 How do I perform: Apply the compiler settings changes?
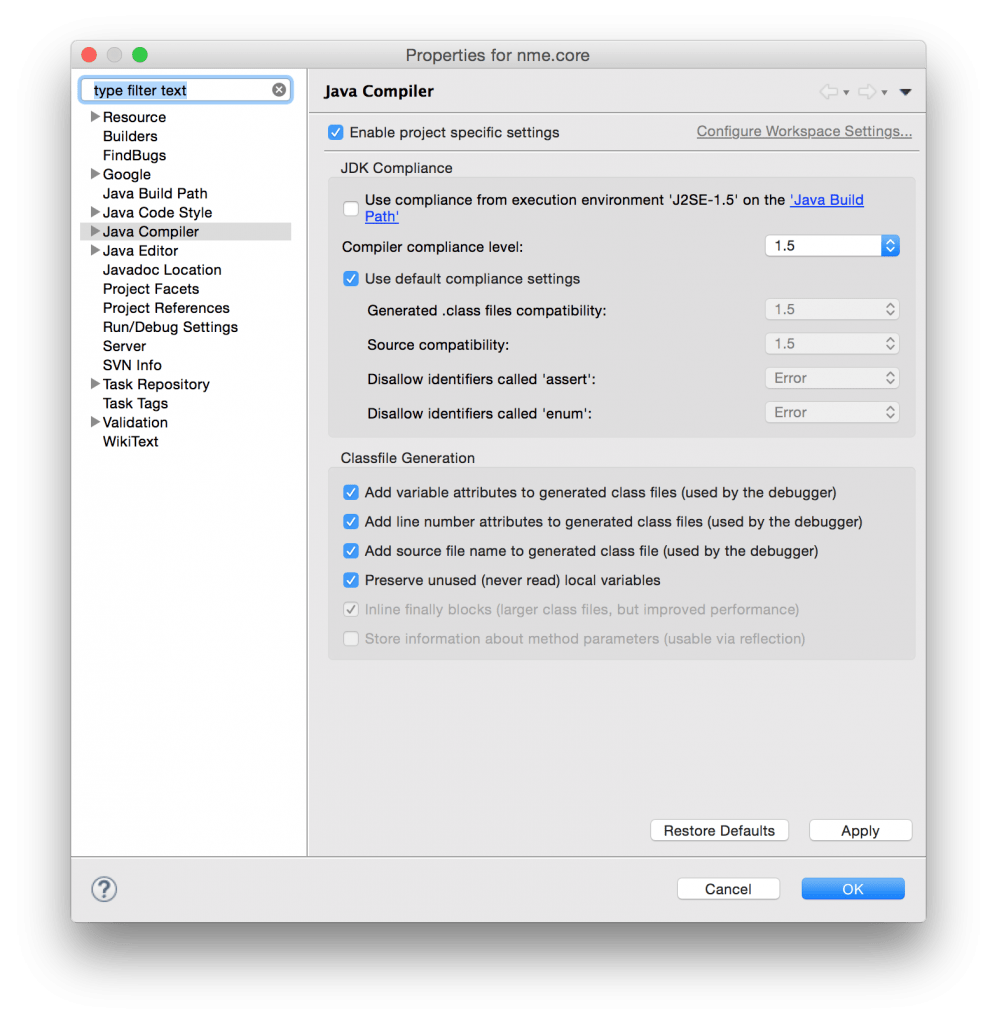[860, 830]
